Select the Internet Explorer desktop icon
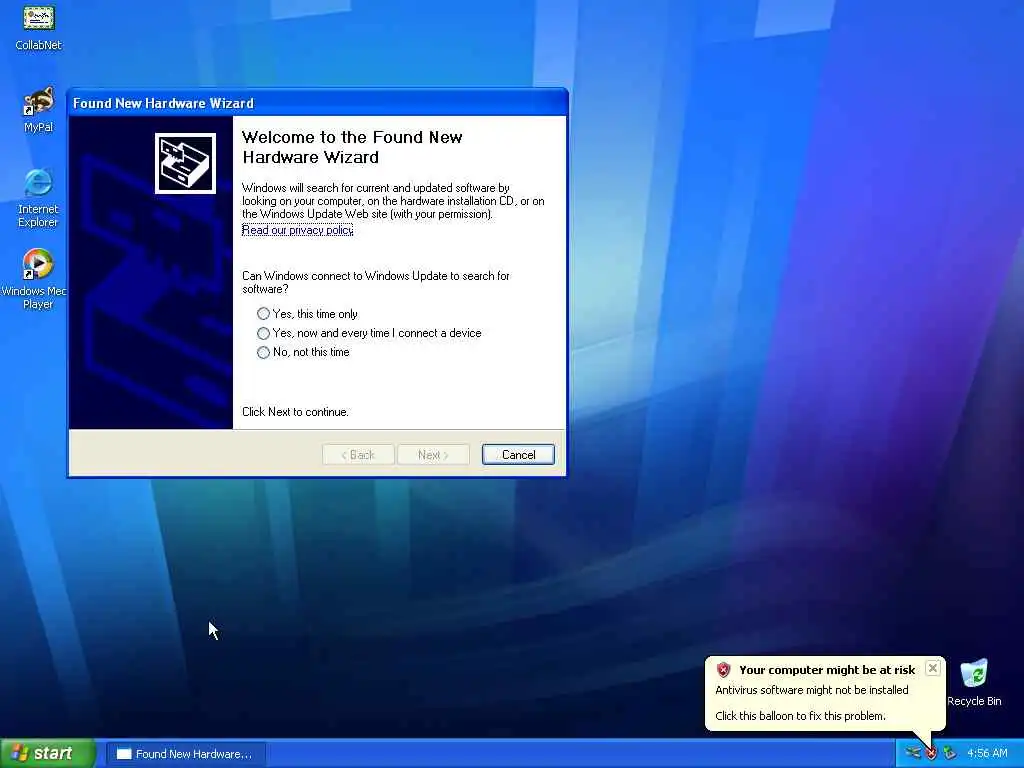Image resolution: width=1024 pixels, height=768 pixels. point(39,198)
